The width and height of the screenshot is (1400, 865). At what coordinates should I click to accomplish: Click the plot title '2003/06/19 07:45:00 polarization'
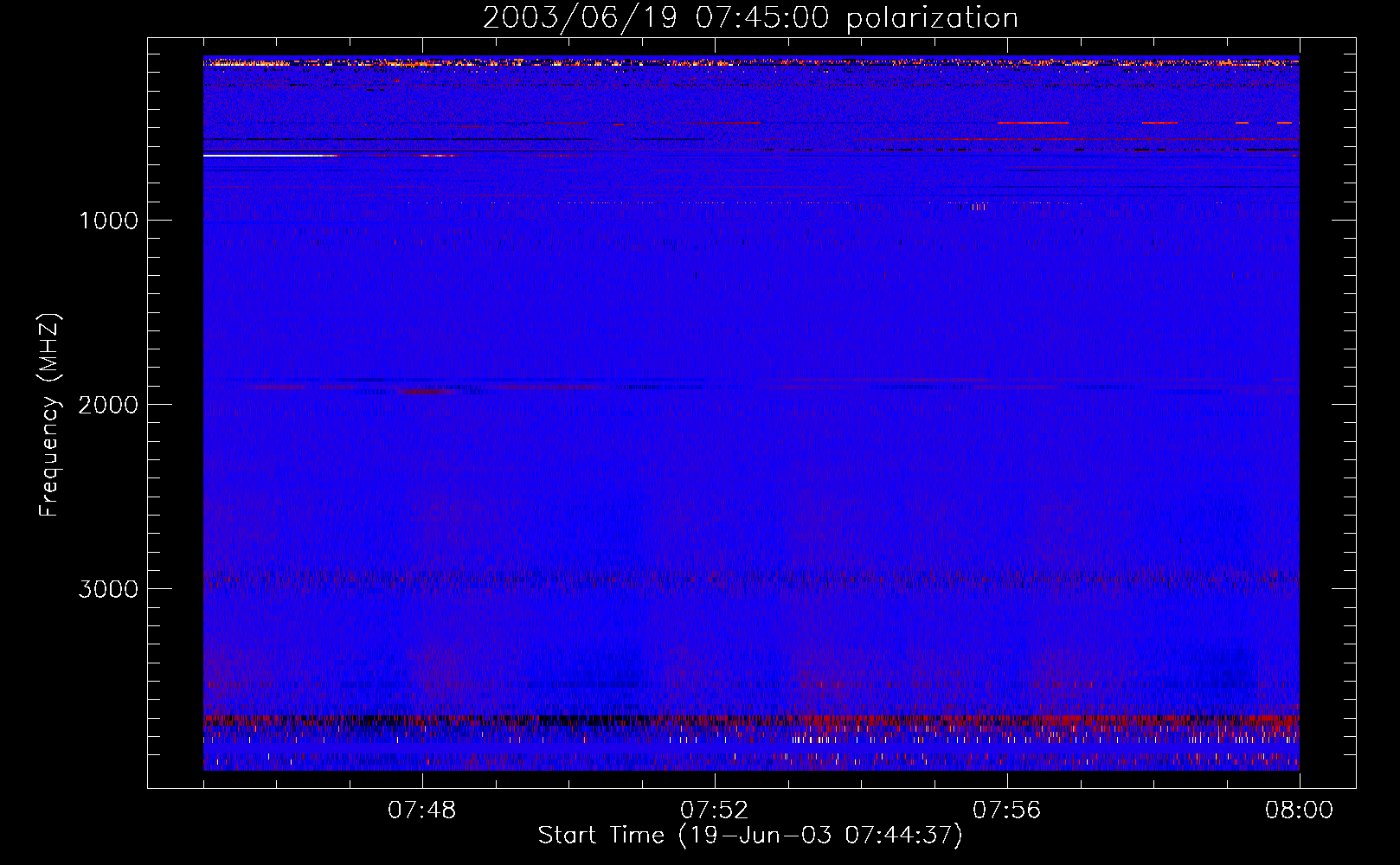point(750,17)
